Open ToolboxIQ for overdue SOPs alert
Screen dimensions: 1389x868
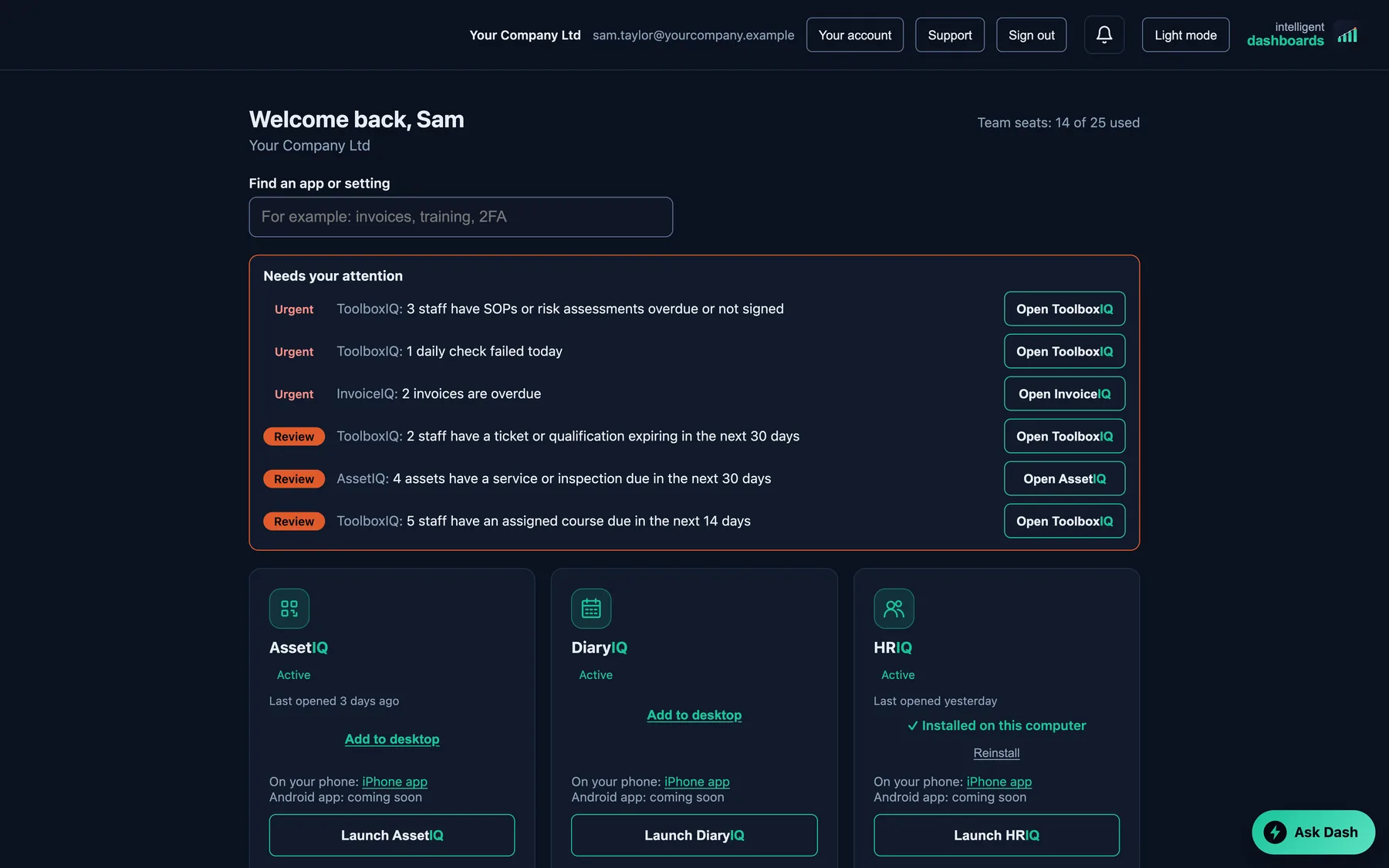[x=1064, y=309]
